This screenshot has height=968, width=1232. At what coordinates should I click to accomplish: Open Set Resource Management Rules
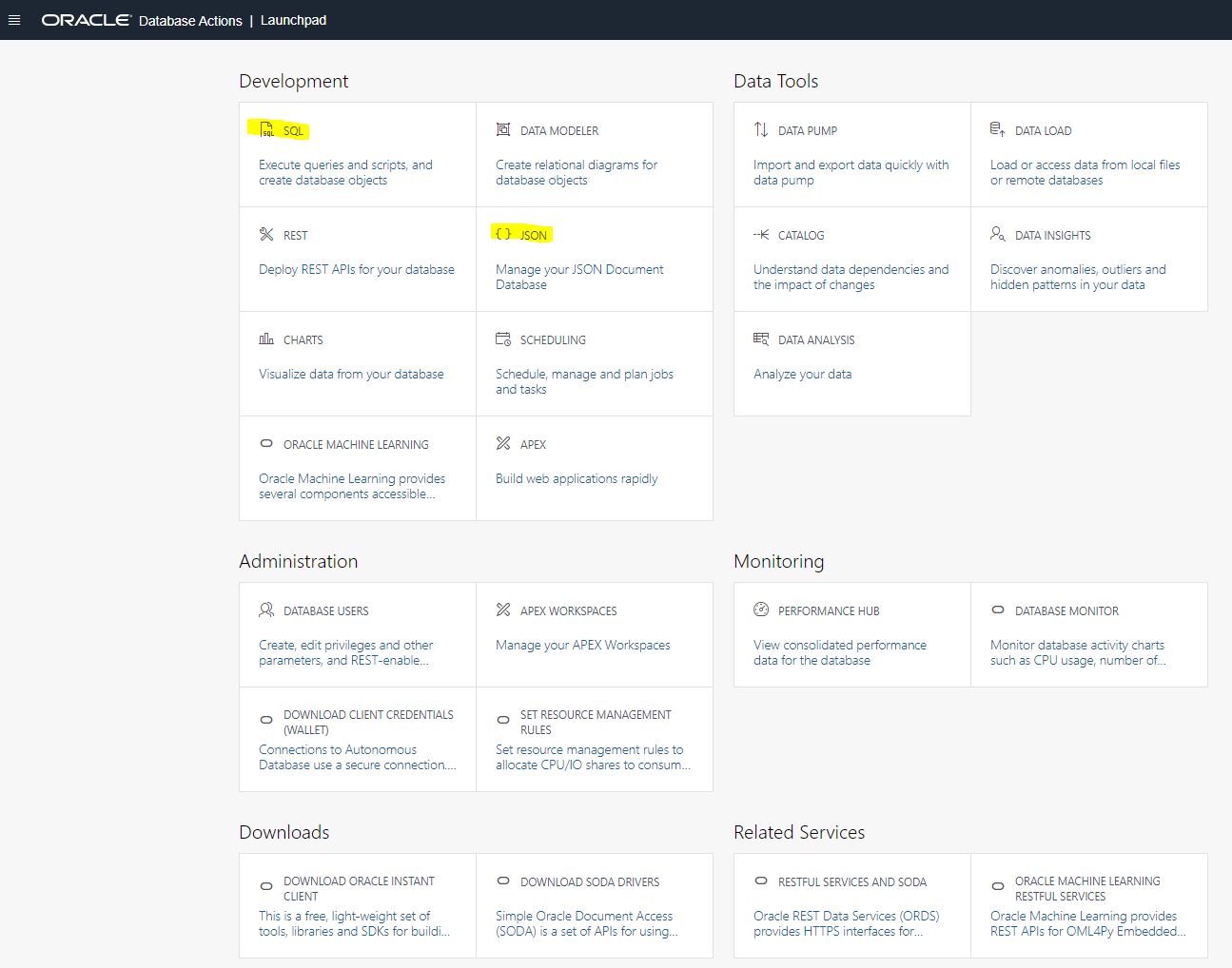tap(595, 740)
